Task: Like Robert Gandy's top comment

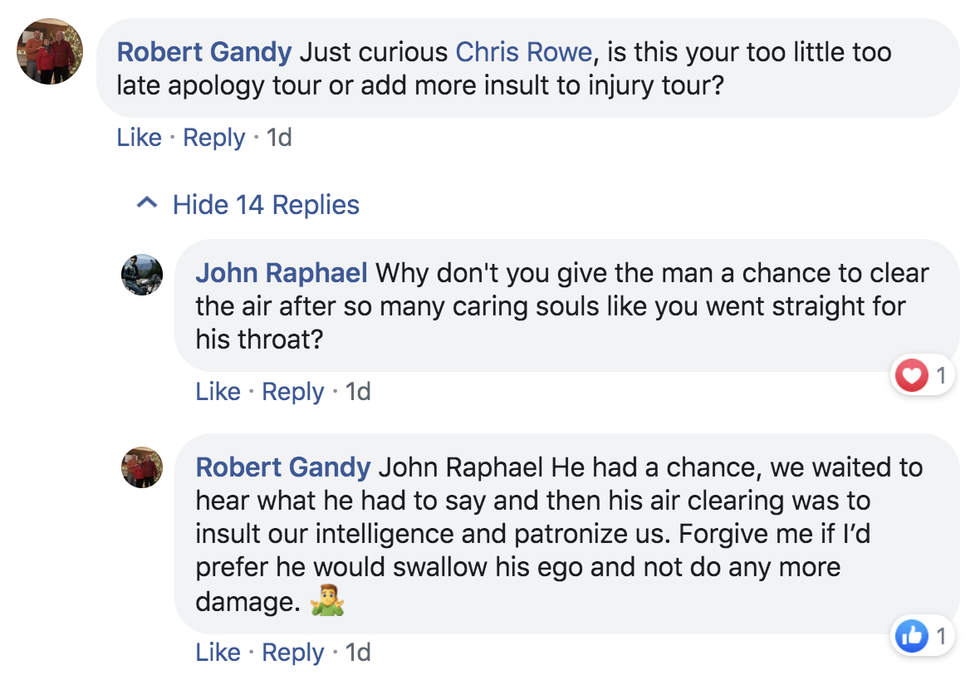Action: pyautogui.click(x=139, y=137)
